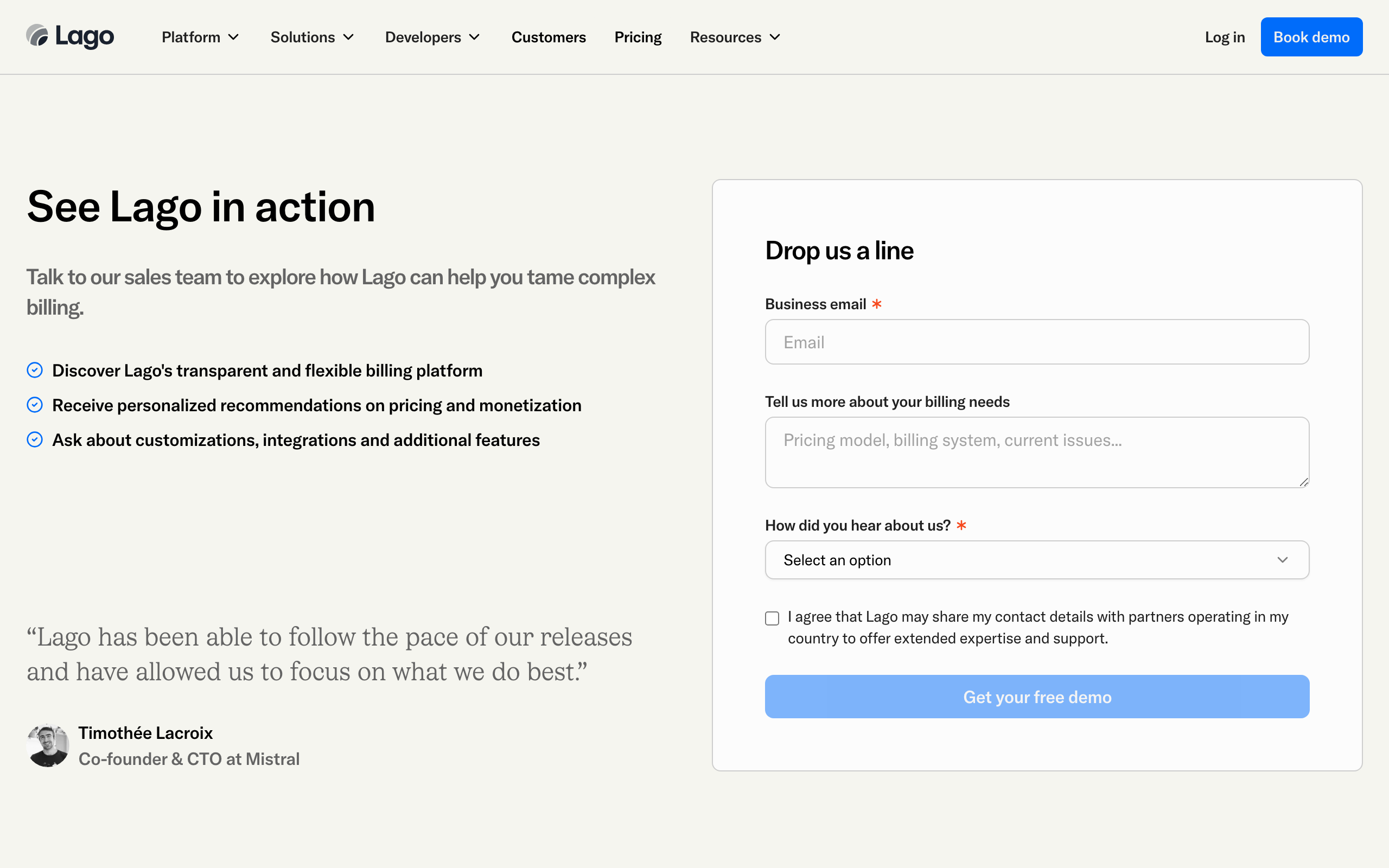Screen dimensions: 1389x868
Task: Click Timothée Lacroix's avatar photo
Action: [x=48, y=745]
